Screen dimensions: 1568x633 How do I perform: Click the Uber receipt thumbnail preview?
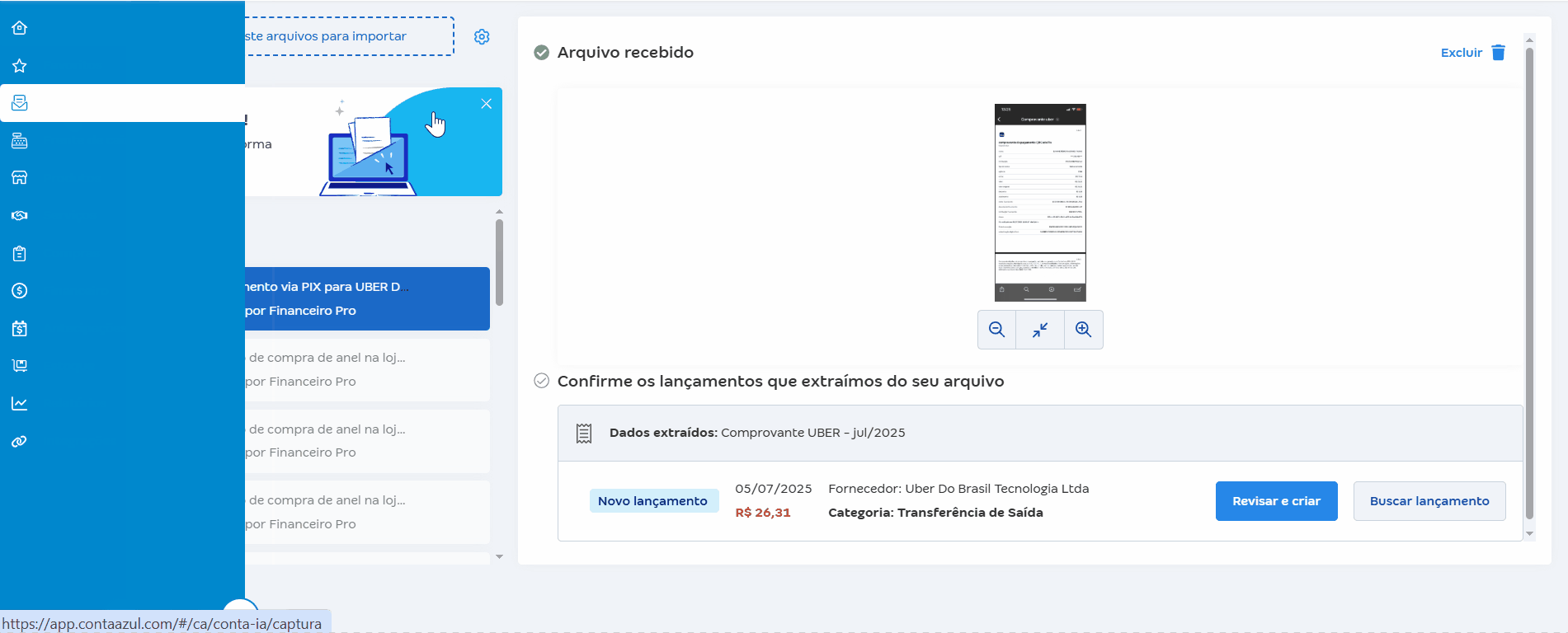tap(1040, 203)
